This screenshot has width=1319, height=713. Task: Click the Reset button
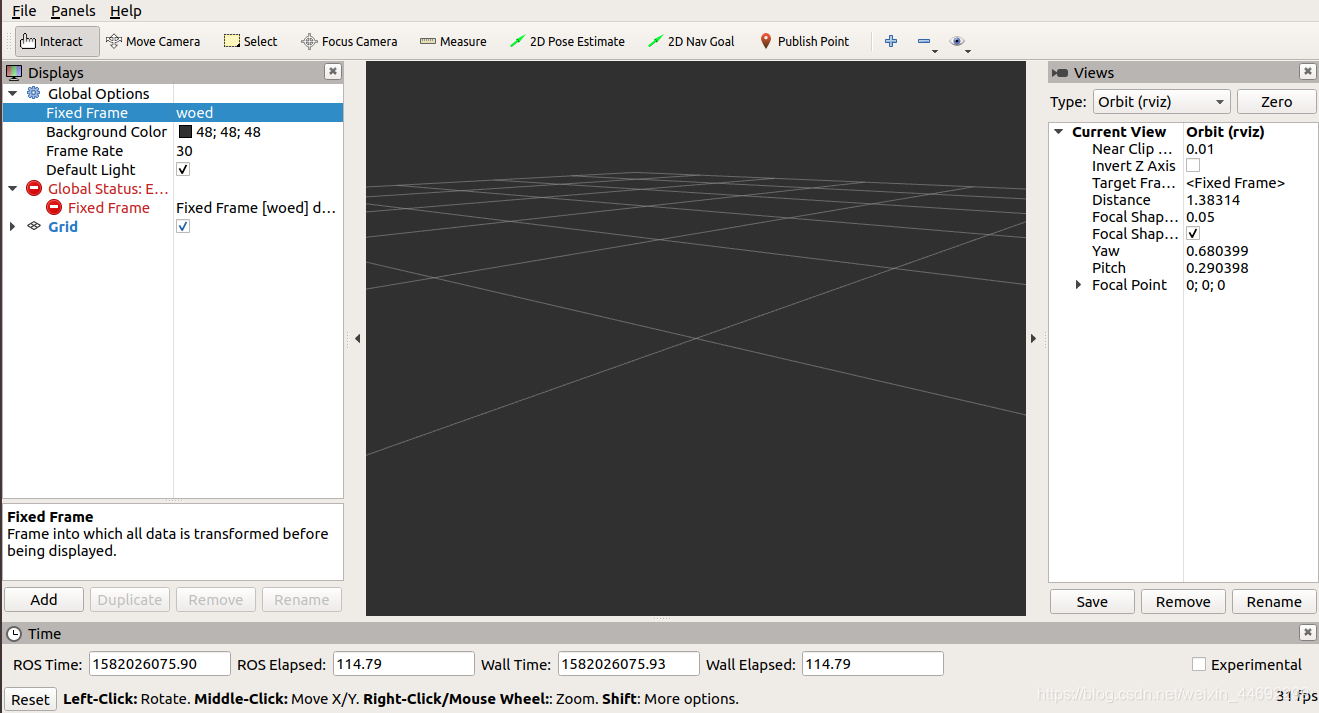pyautogui.click(x=30, y=699)
